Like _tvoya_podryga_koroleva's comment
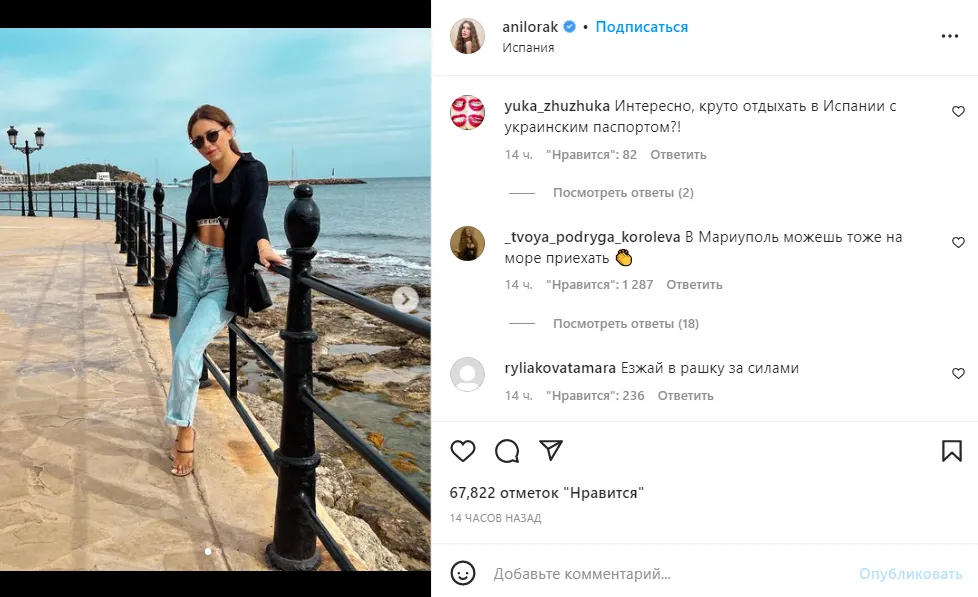The width and height of the screenshot is (978, 597). click(958, 242)
